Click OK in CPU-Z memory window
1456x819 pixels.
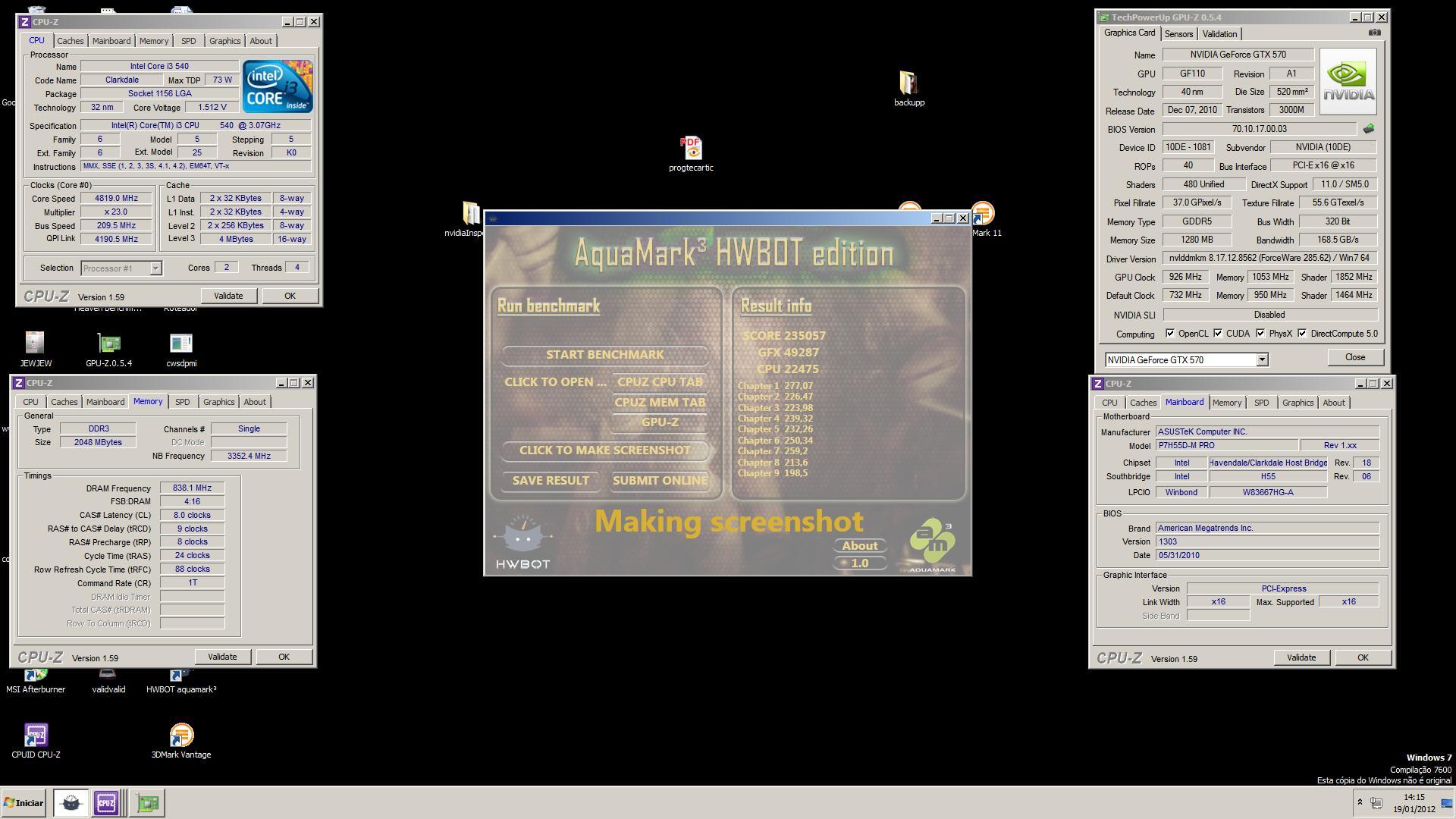pos(284,657)
